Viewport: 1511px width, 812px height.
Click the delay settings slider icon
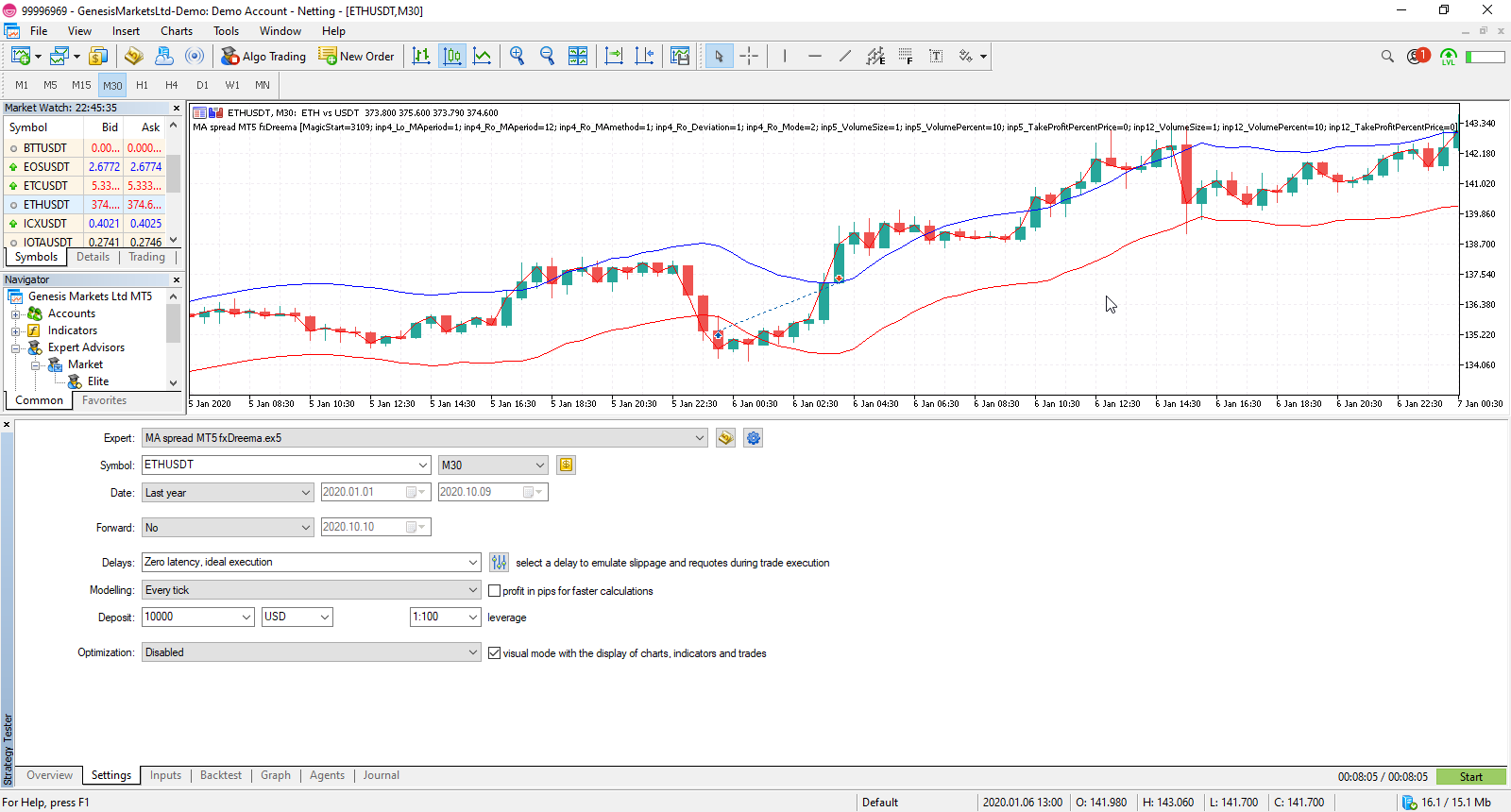500,563
